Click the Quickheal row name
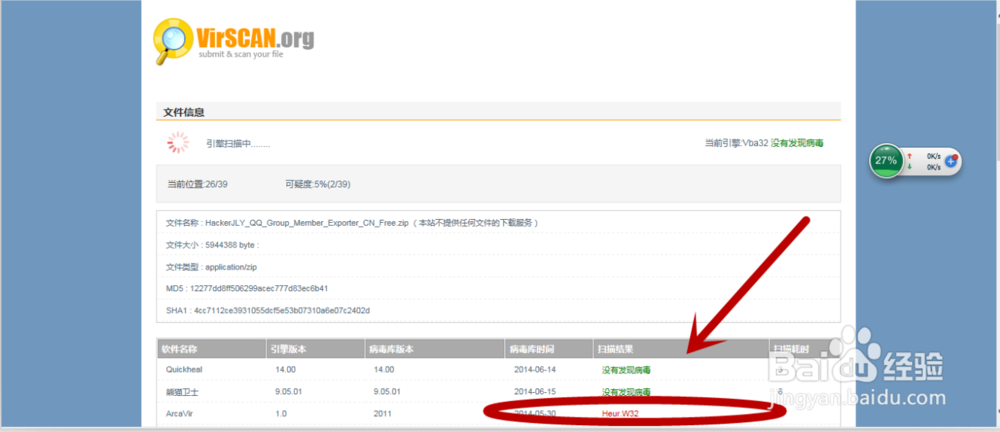The image size is (1000, 432). coord(184,369)
